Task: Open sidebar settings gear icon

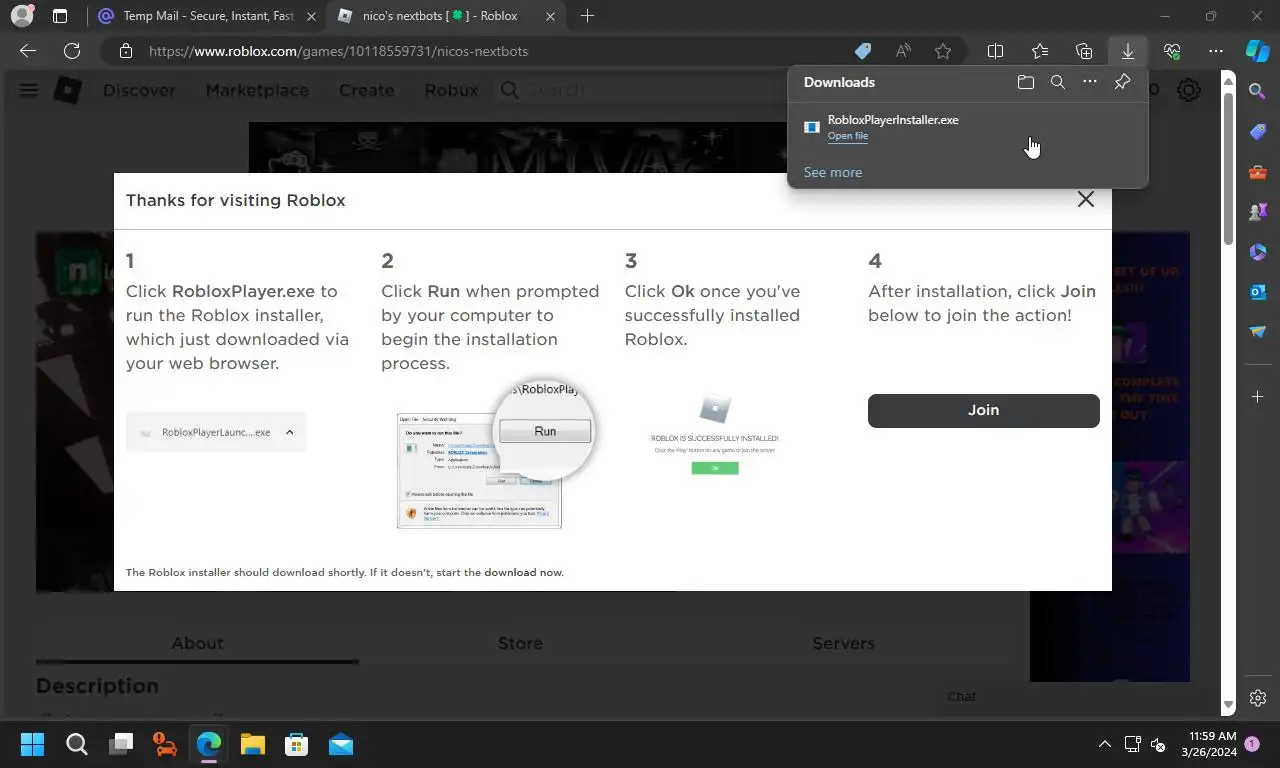Action: 1258,698
